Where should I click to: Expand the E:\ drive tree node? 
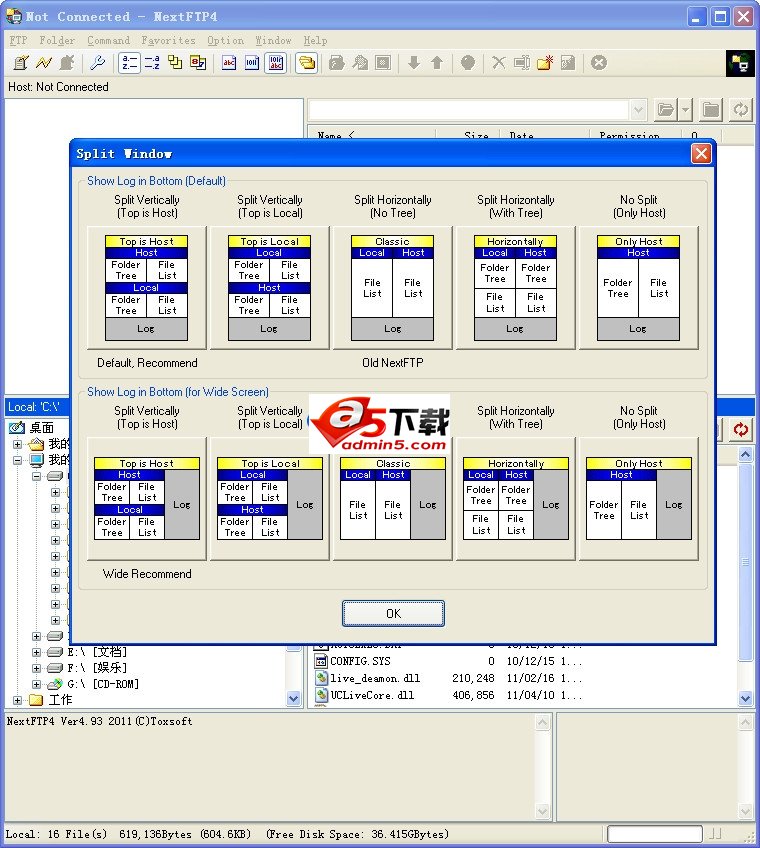pos(37,652)
